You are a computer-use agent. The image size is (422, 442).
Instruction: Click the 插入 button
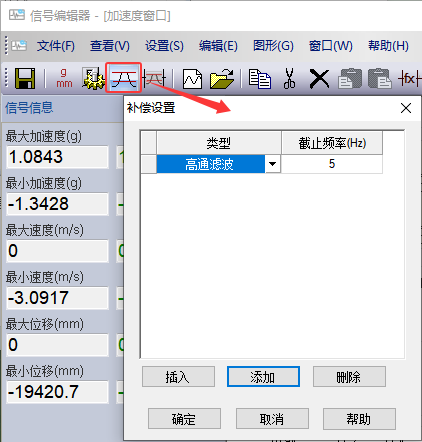tap(178, 377)
